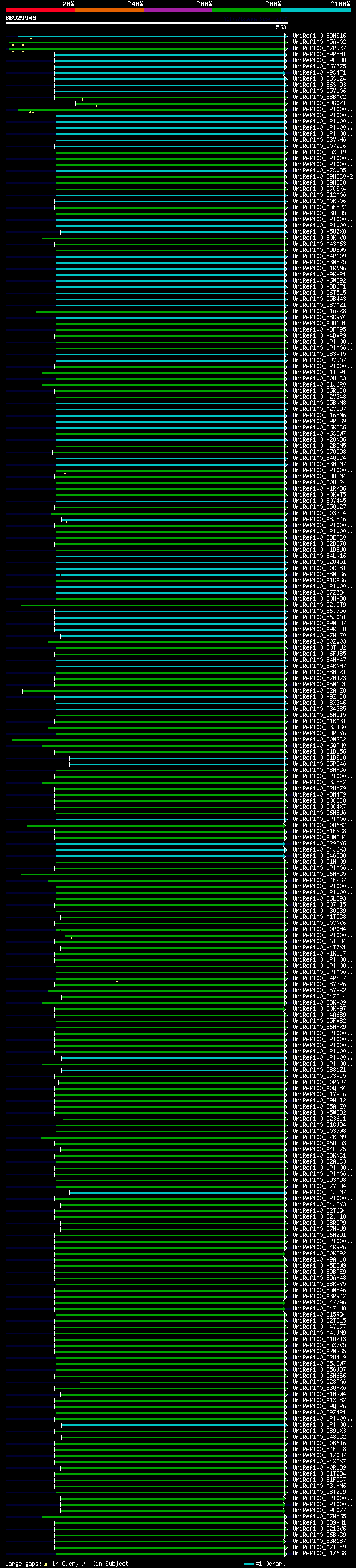Select the UniRef100_B9GQZ1 label
Image resolution: width=356 pixels, height=1568 pixels.
pyautogui.click(x=319, y=103)
